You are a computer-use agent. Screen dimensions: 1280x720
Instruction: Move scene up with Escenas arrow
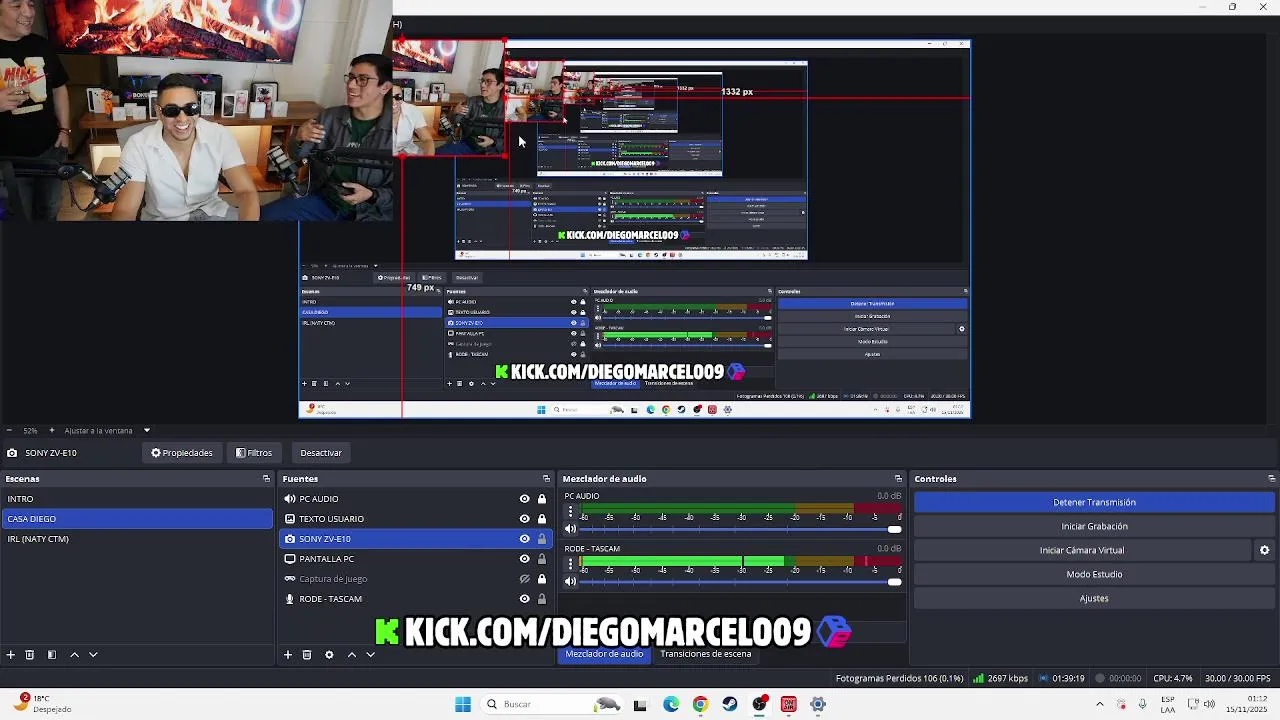coord(74,654)
